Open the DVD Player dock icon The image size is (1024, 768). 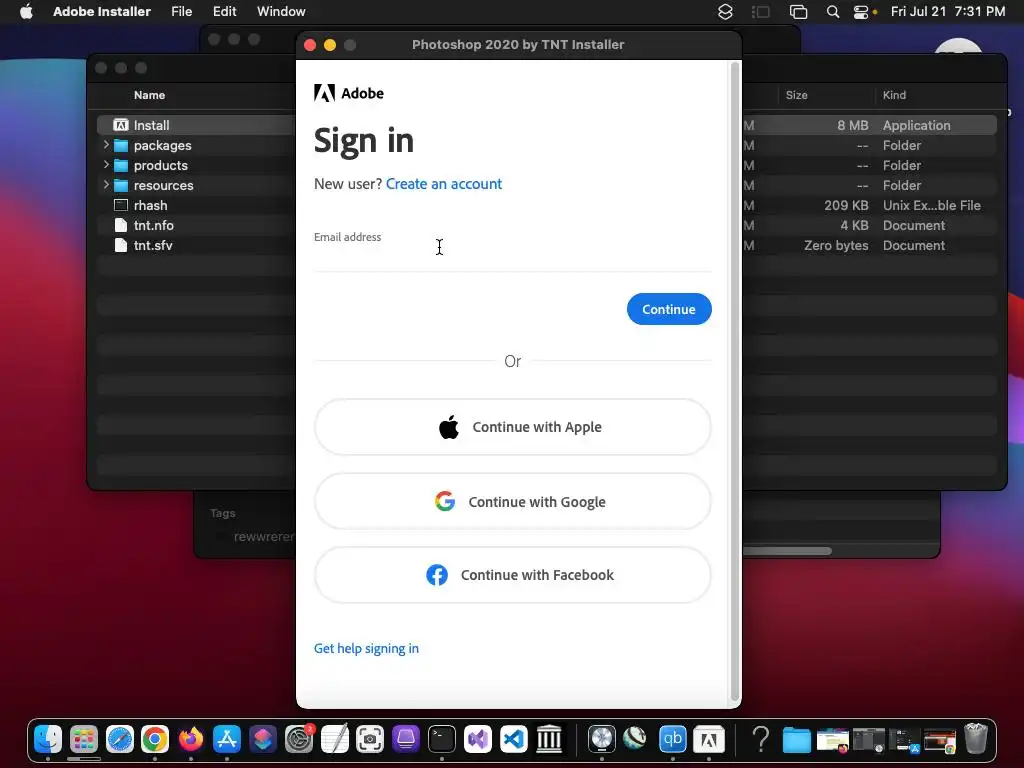pyautogui.click(x=601, y=739)
